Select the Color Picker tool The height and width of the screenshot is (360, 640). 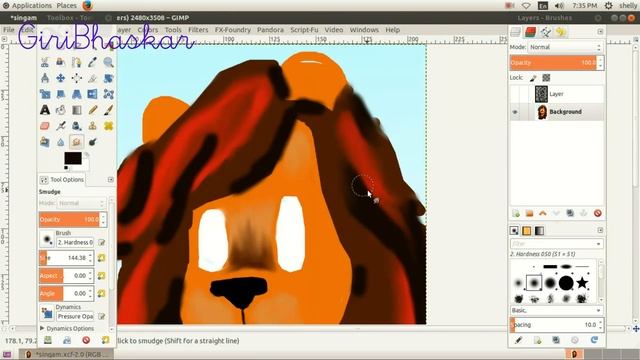click(93, 62)
